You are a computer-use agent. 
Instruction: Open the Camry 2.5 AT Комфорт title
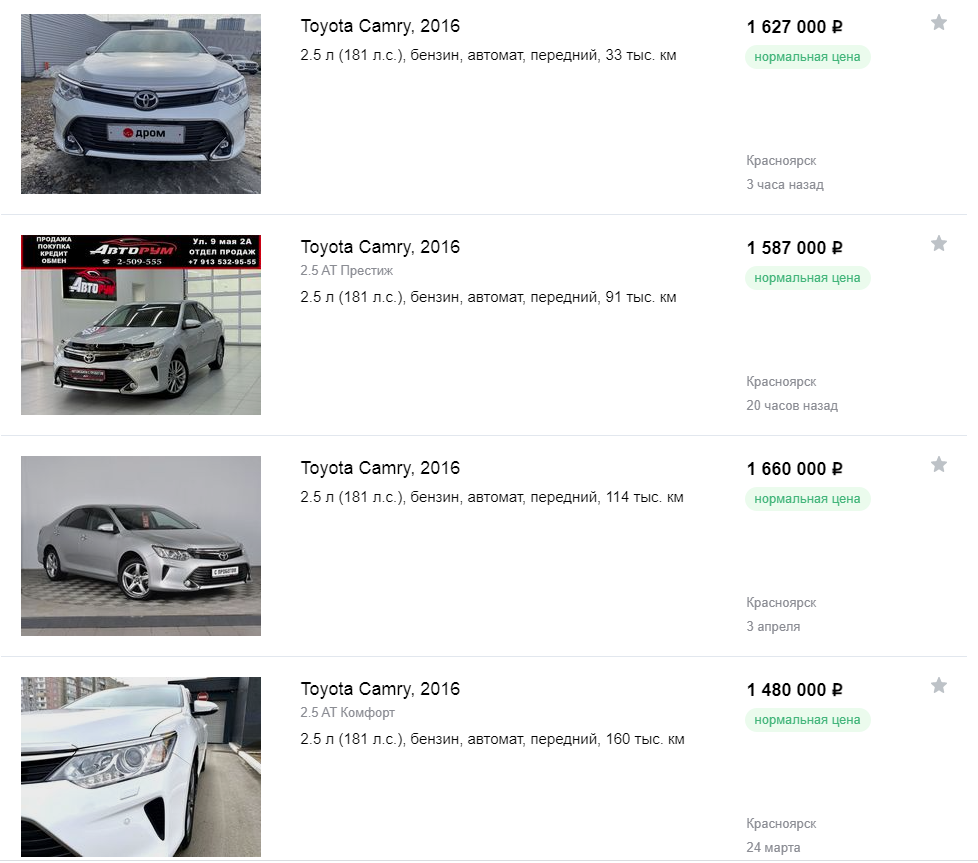tap(380, 689)
